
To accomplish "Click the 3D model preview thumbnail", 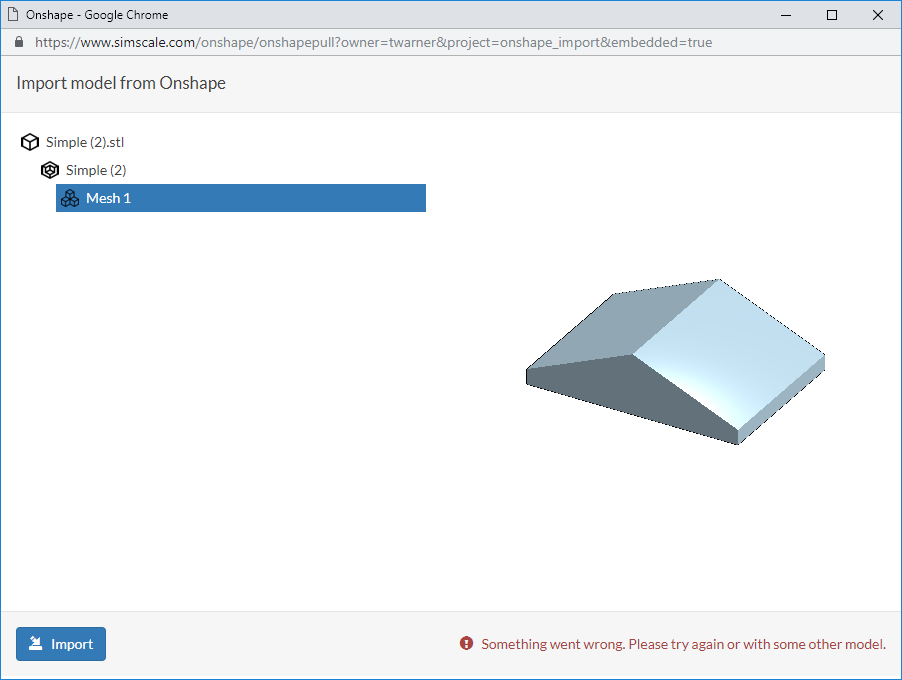I will click(x=675, y=362).
